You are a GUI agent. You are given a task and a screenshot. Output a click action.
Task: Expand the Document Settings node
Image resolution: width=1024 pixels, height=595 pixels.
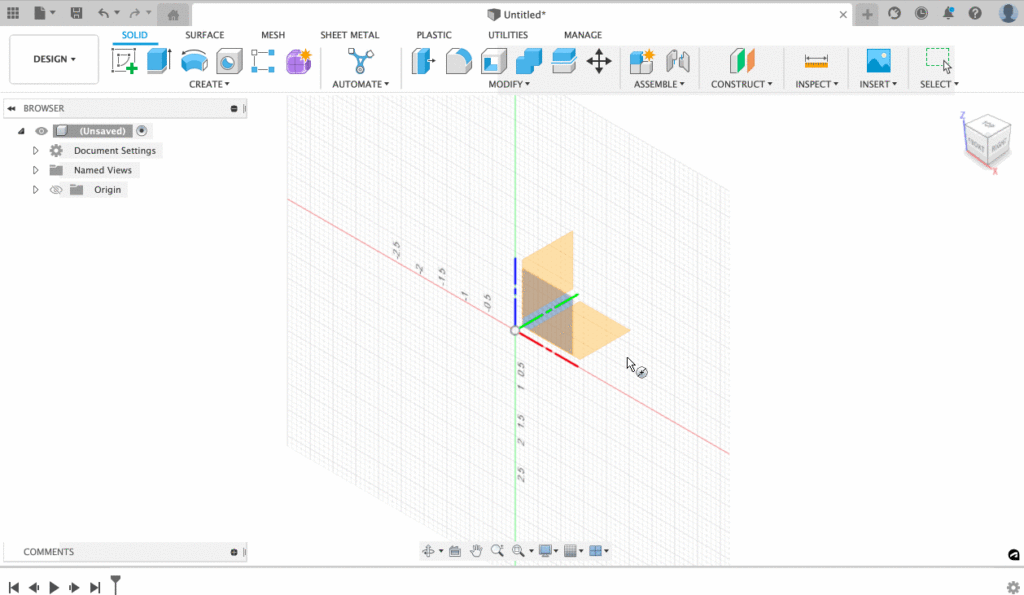point(36,151)
